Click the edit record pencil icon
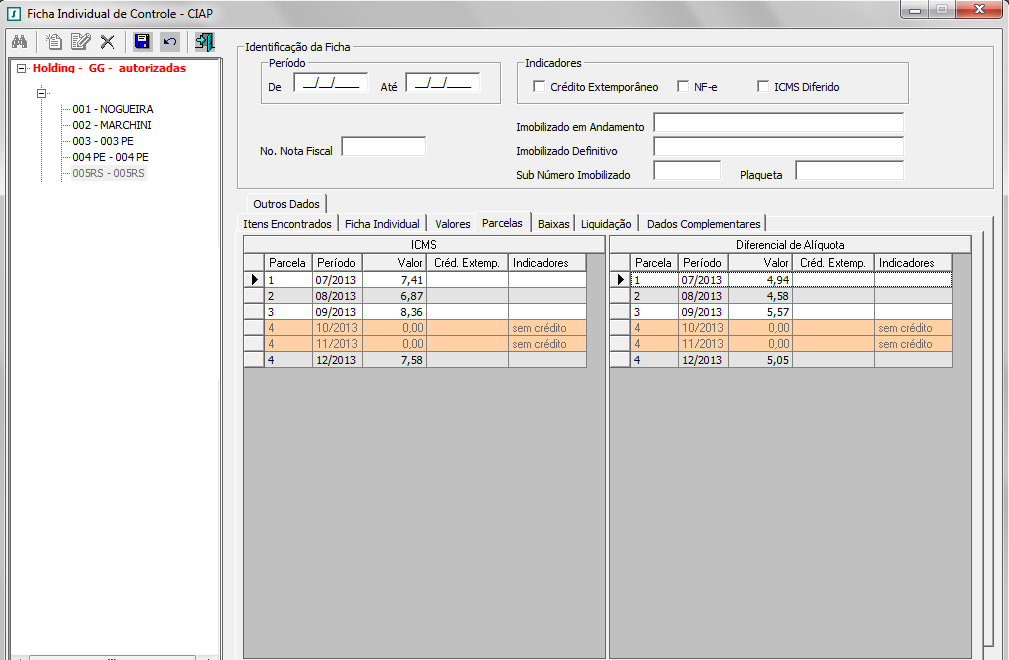The height and width of the screenshot is (660, 1009). (x=80, y=42)
